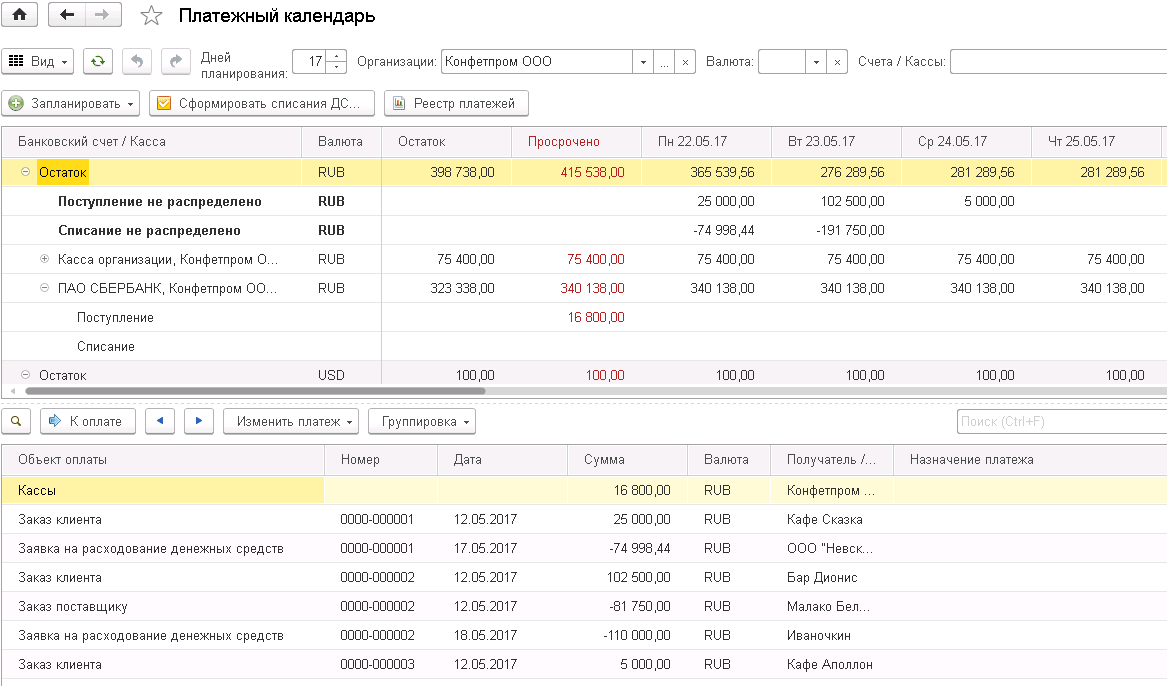Collapse the ПАО СБЕРБАНК row
This screenshot has width=1167, height=686.
[45, 288]
